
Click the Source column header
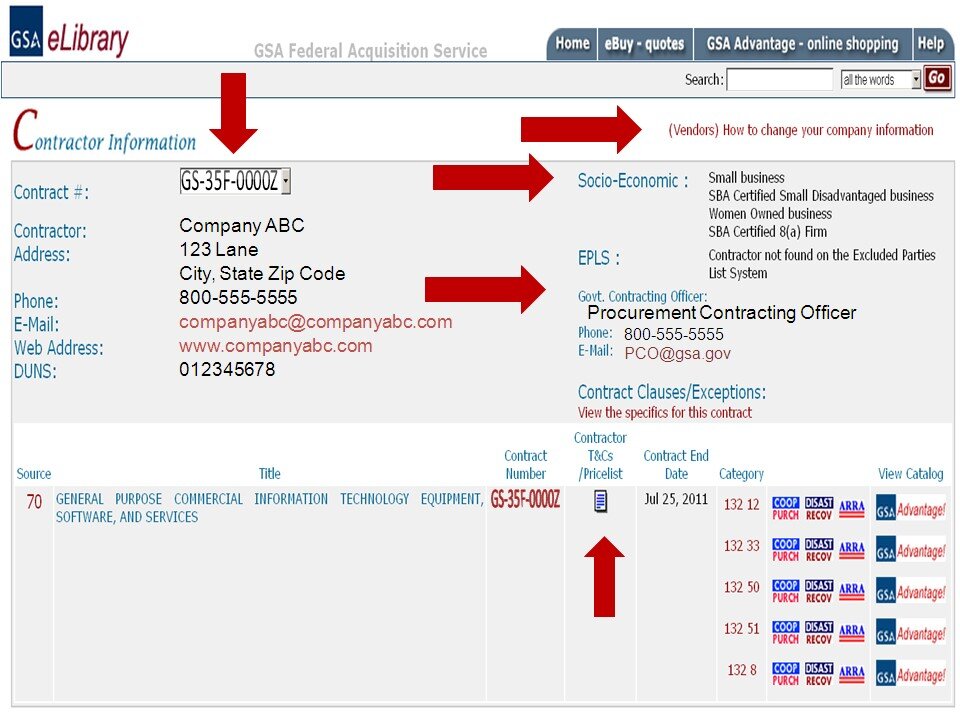coord(34,474)
